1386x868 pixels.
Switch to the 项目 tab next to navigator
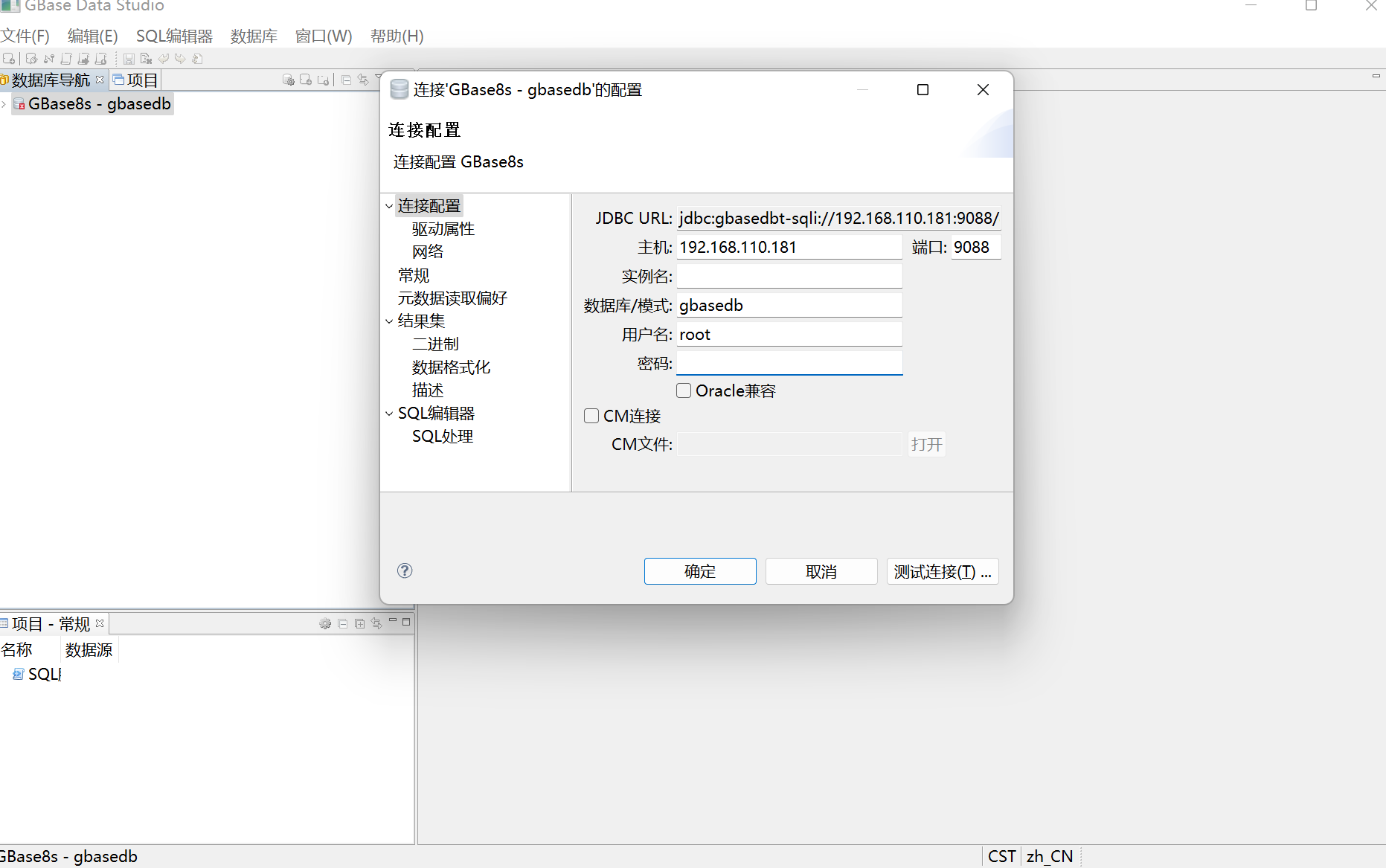135,80
